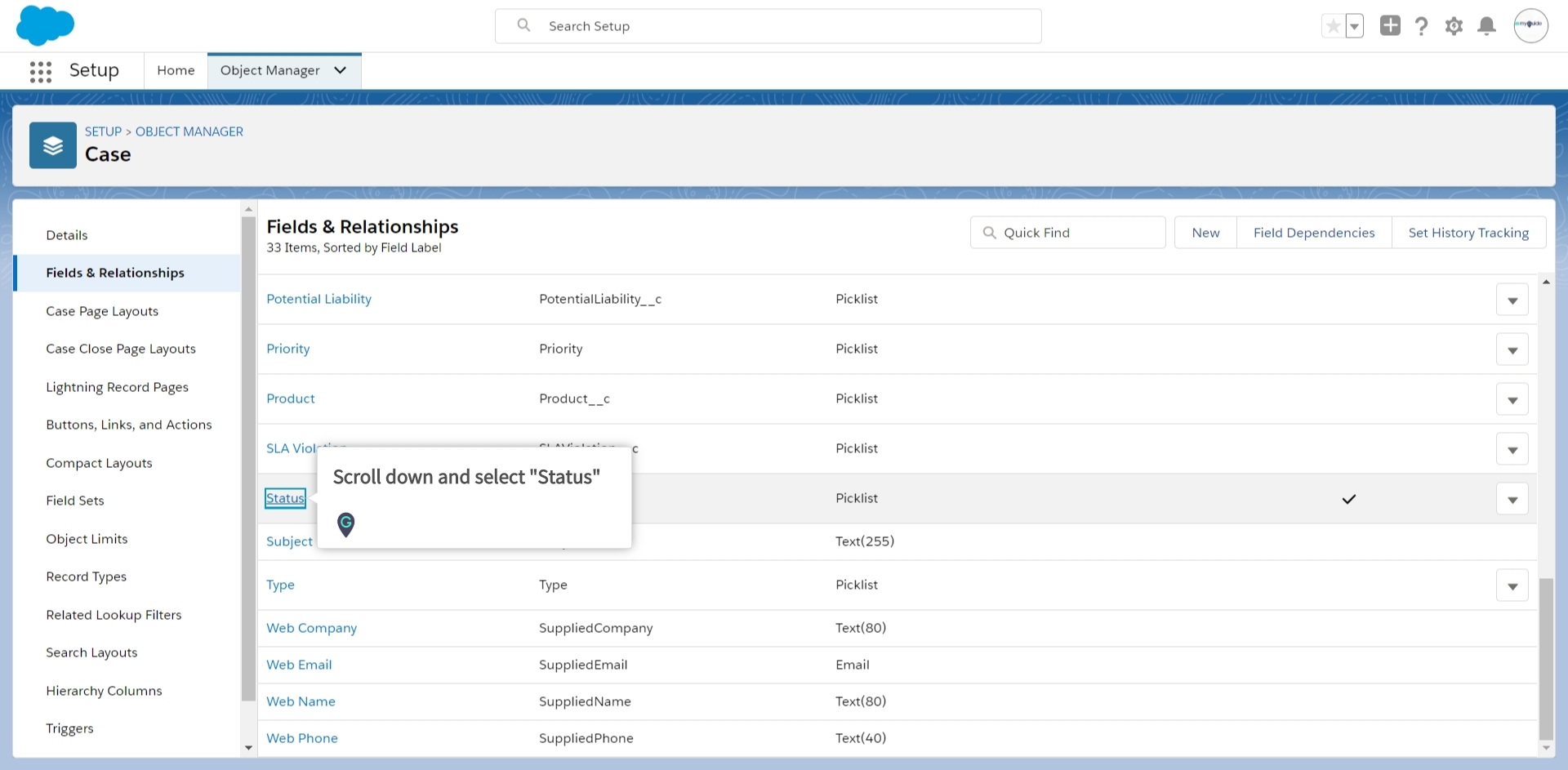The height and width of the screenshot is (770, 1568).
Task: Open Search Layouts
Action: point(91,652)
